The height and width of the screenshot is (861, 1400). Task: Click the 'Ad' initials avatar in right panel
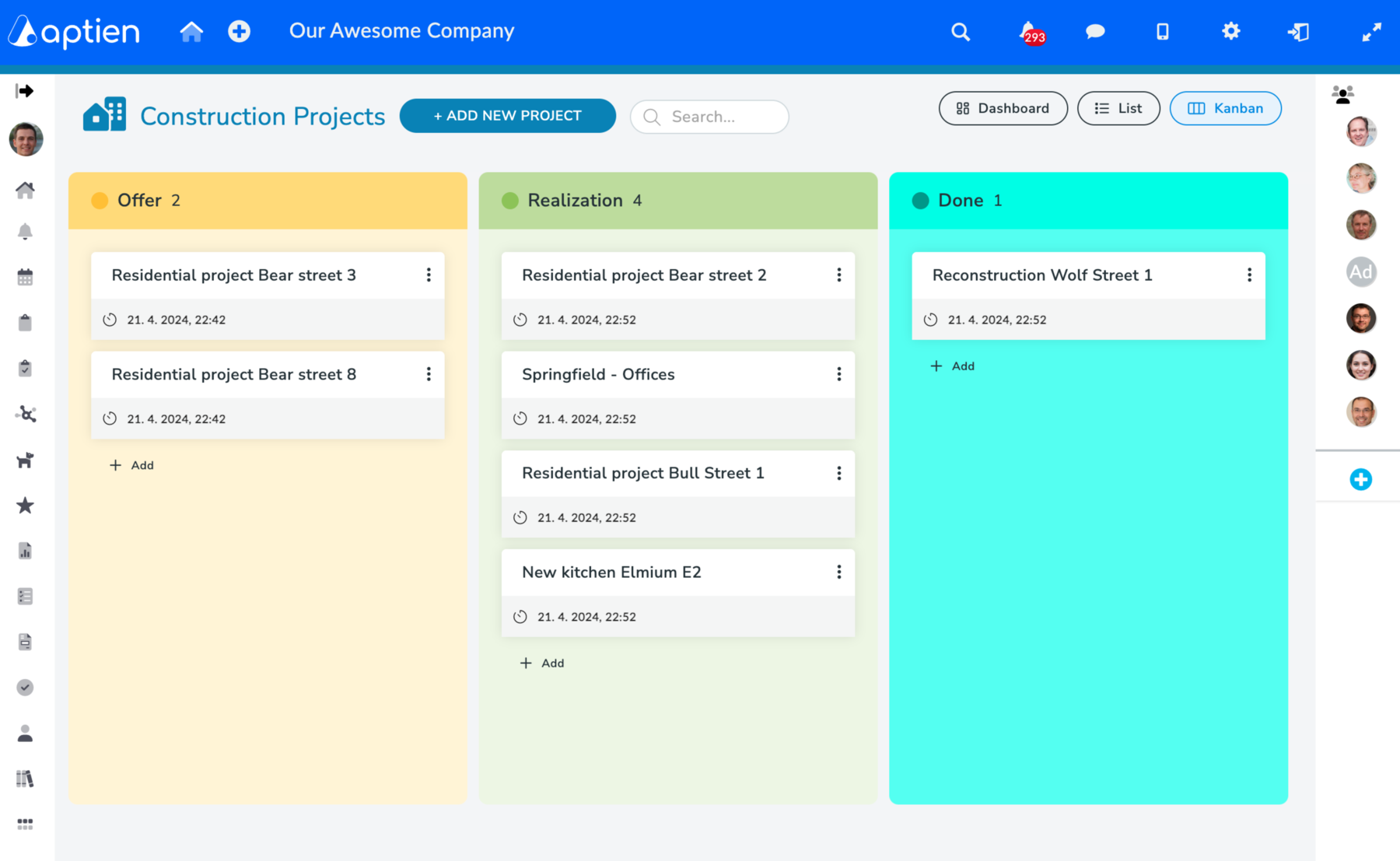coord(1360,272)
